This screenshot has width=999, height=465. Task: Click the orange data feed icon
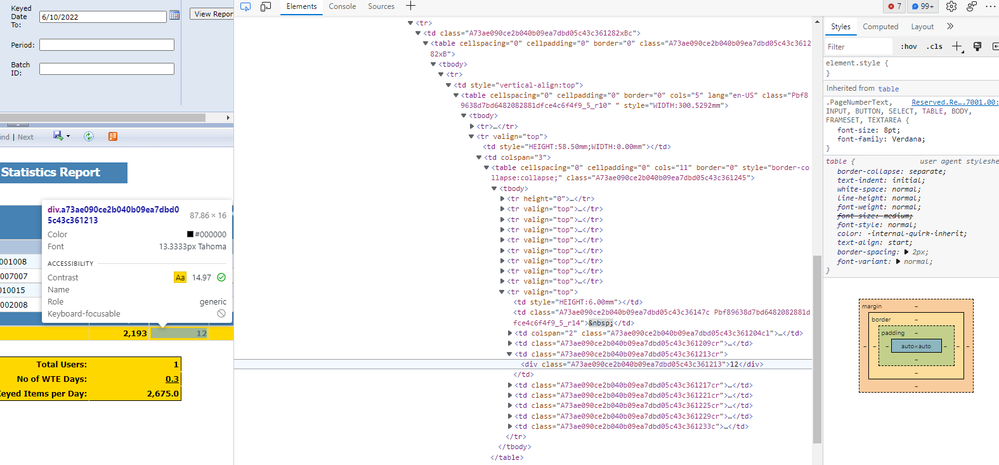pos(113,136)
